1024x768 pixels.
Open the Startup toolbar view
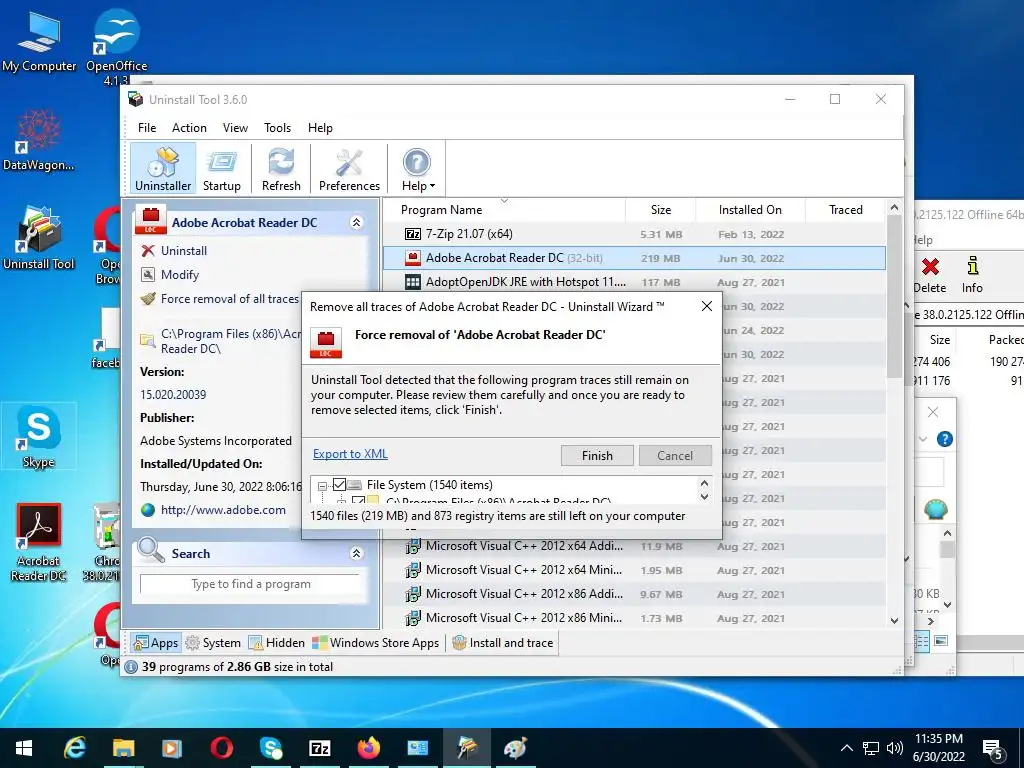[221, 169]
